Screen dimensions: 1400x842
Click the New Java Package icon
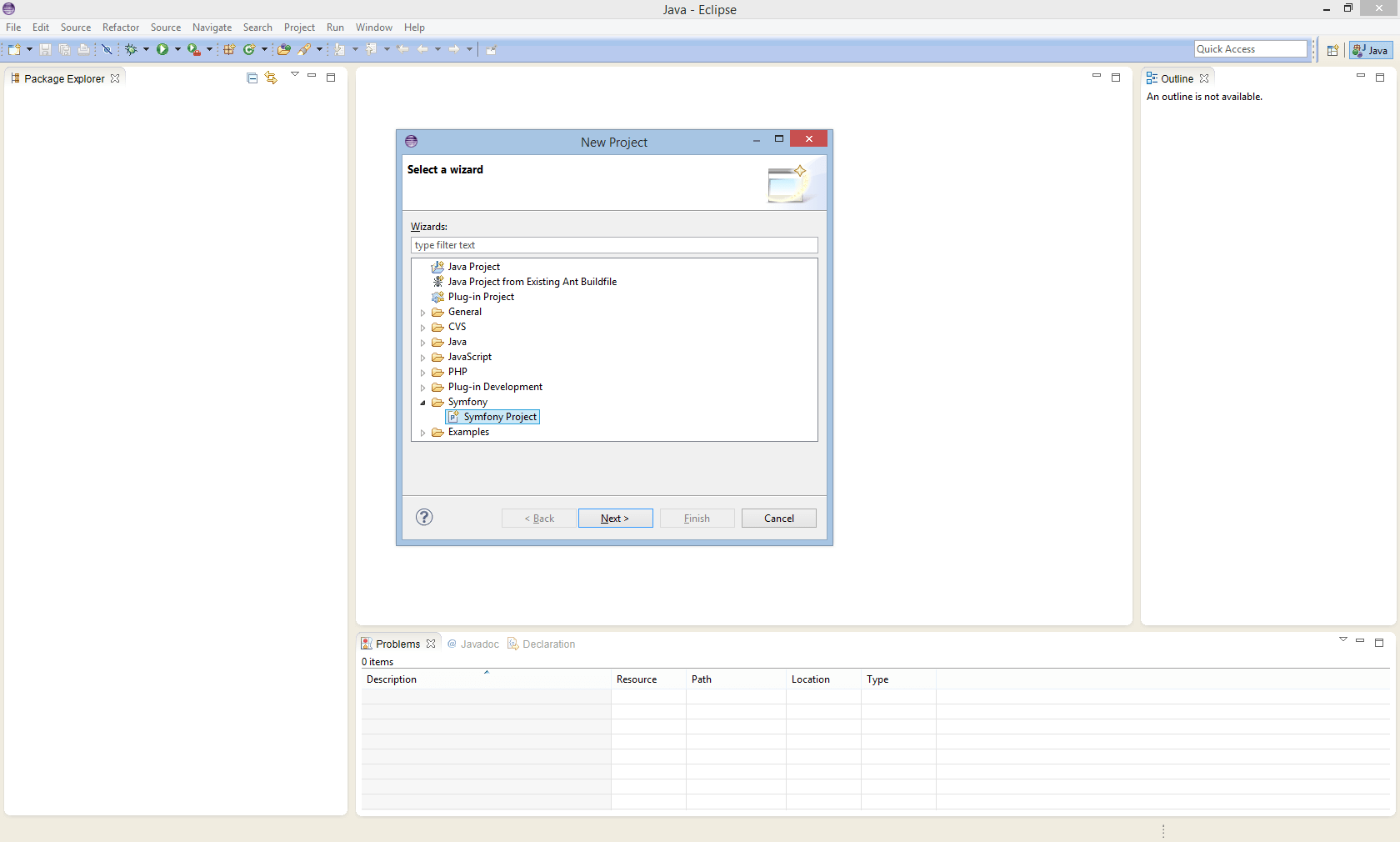pos(229,49)
